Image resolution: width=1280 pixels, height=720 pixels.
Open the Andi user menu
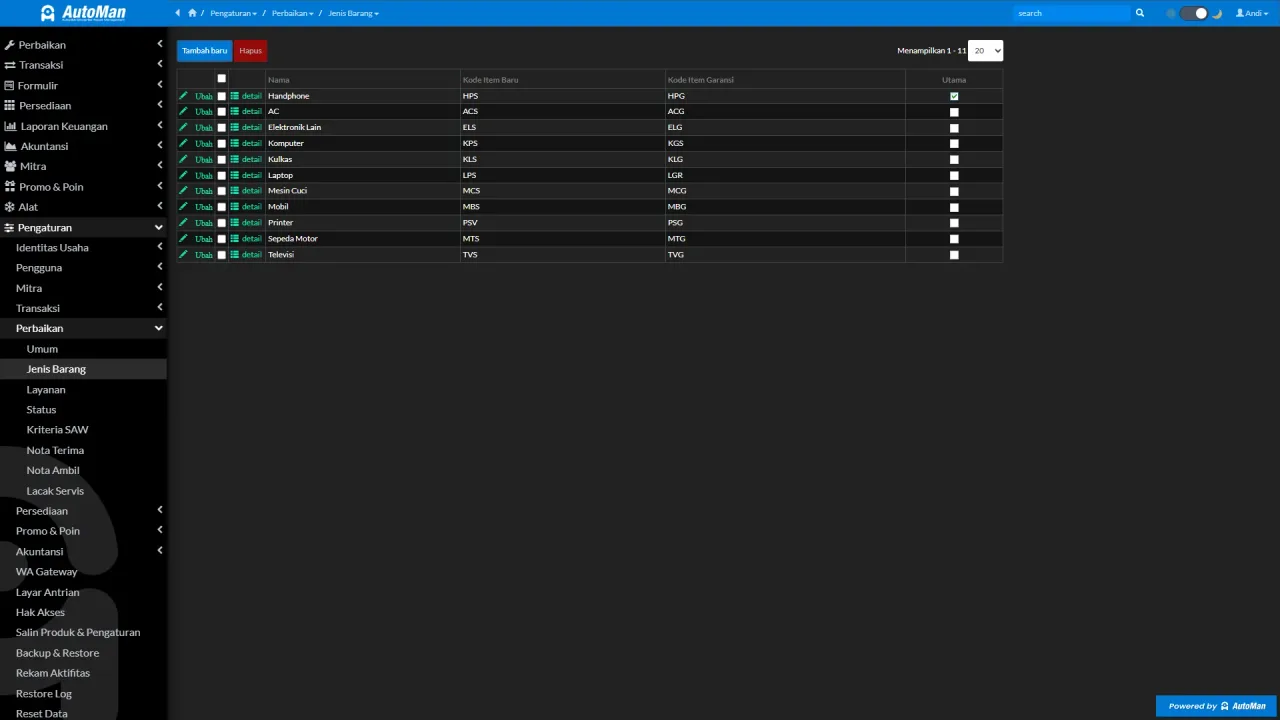[x=1252, y=13]
